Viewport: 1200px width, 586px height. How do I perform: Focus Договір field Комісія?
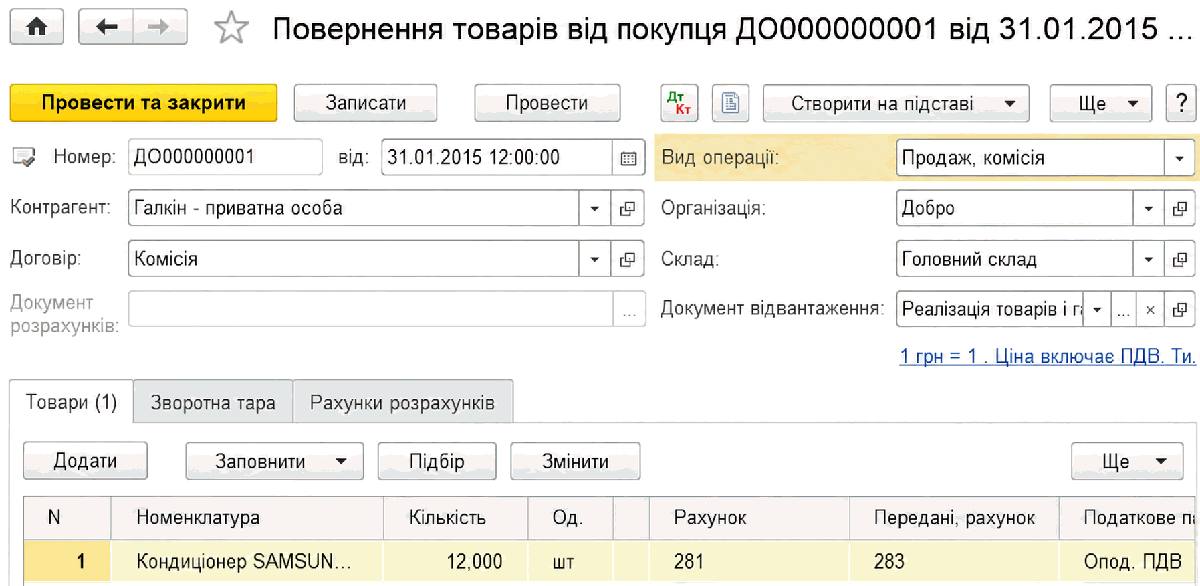click(x=354, y=259)
